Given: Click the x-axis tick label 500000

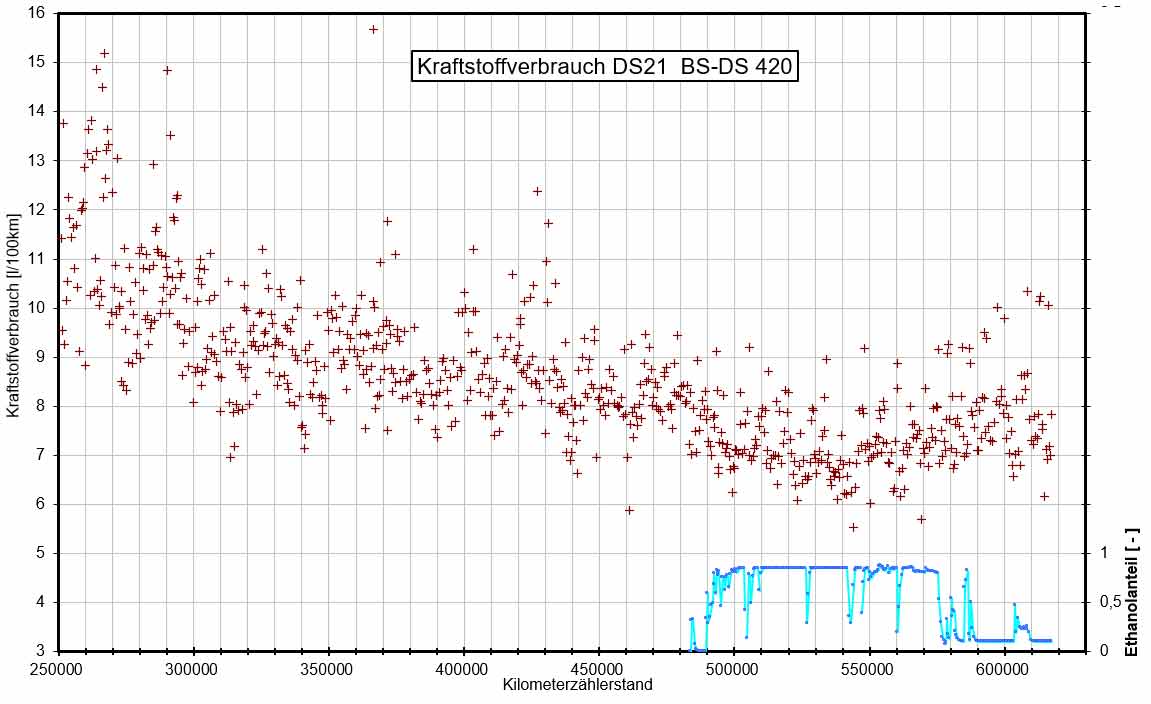Looking at the screenshot, I should 734,668.
